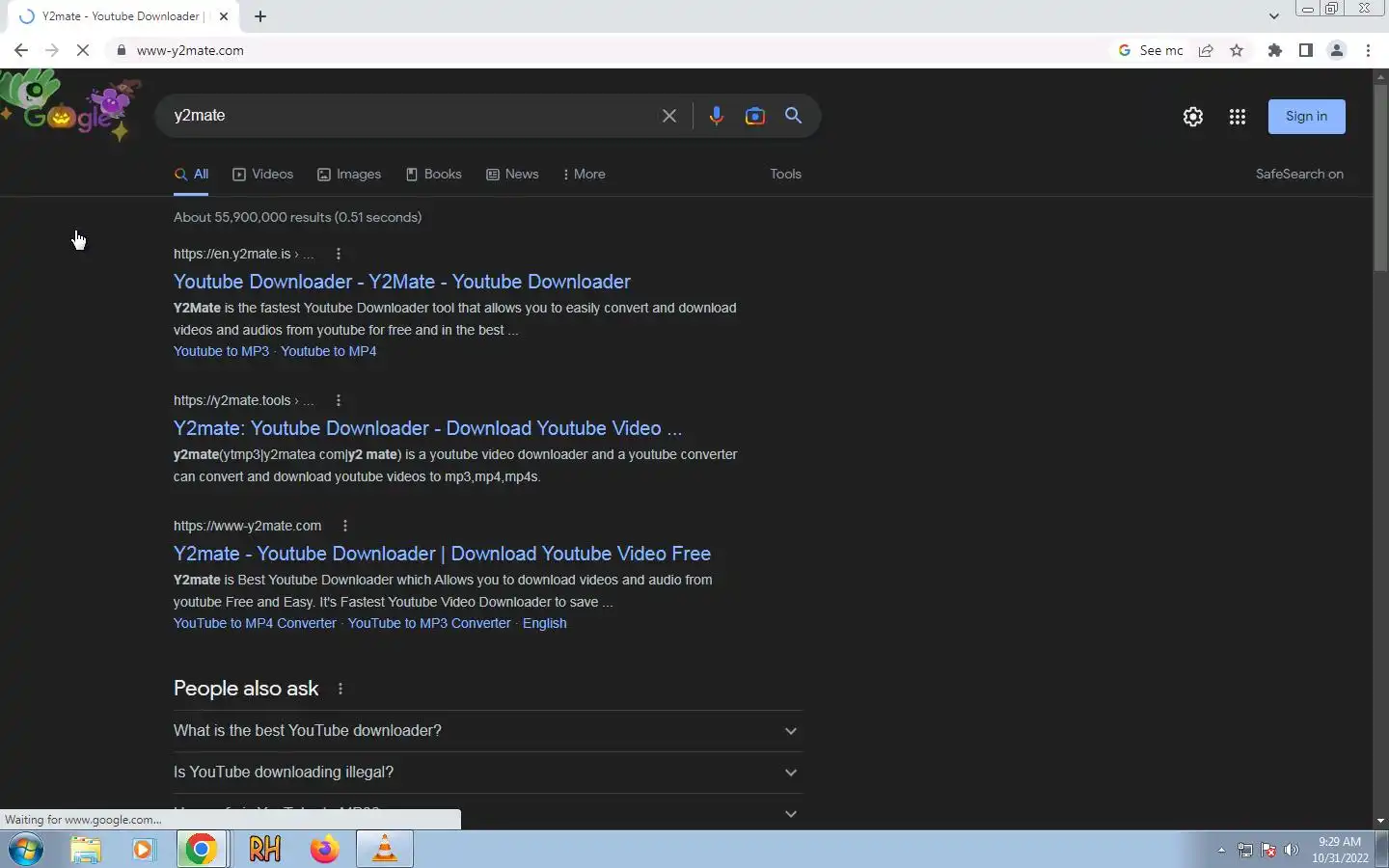Open Chrome extensions puzzle icon
This screenshot has width=1389, height=868.
tap(1275, 50)
